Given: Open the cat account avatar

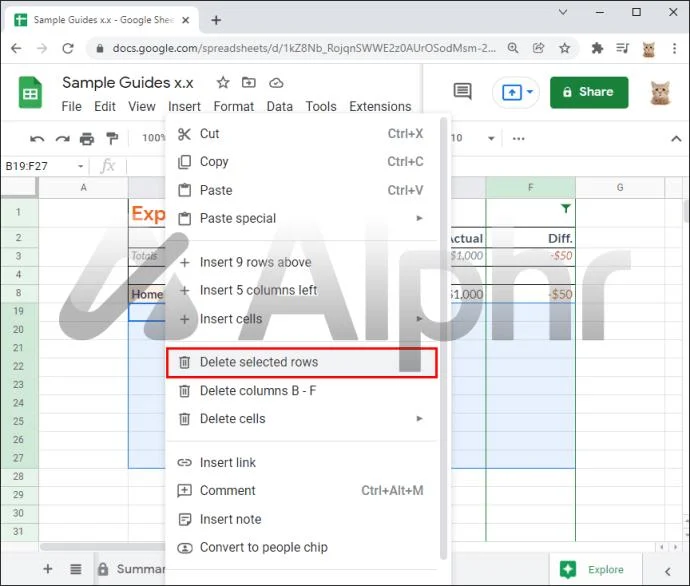Looking at the screenshot, I should [x=660, y=93].
